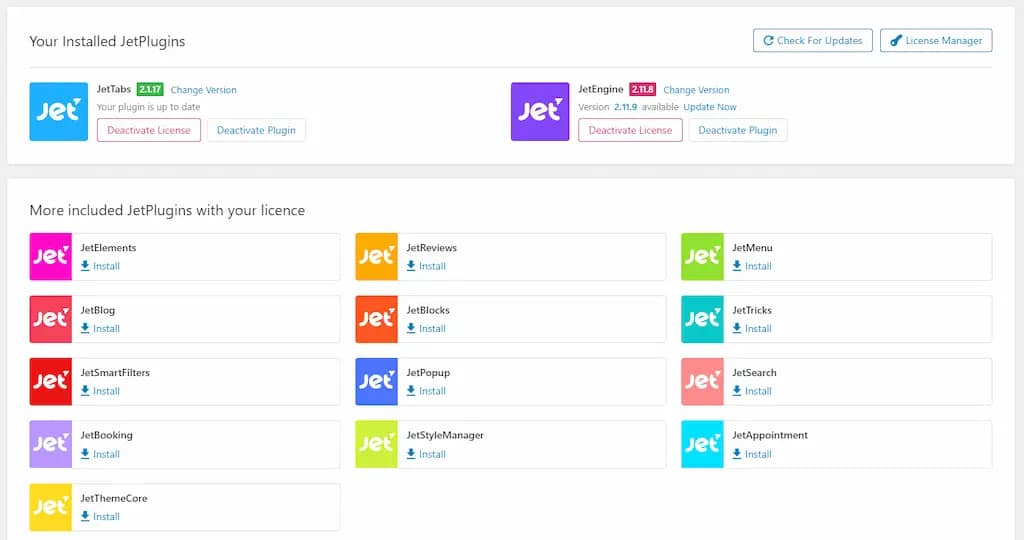1024x540 pixels.
Task: Click the teal JetTricks logo icon
Action: (x=702, y=319)
